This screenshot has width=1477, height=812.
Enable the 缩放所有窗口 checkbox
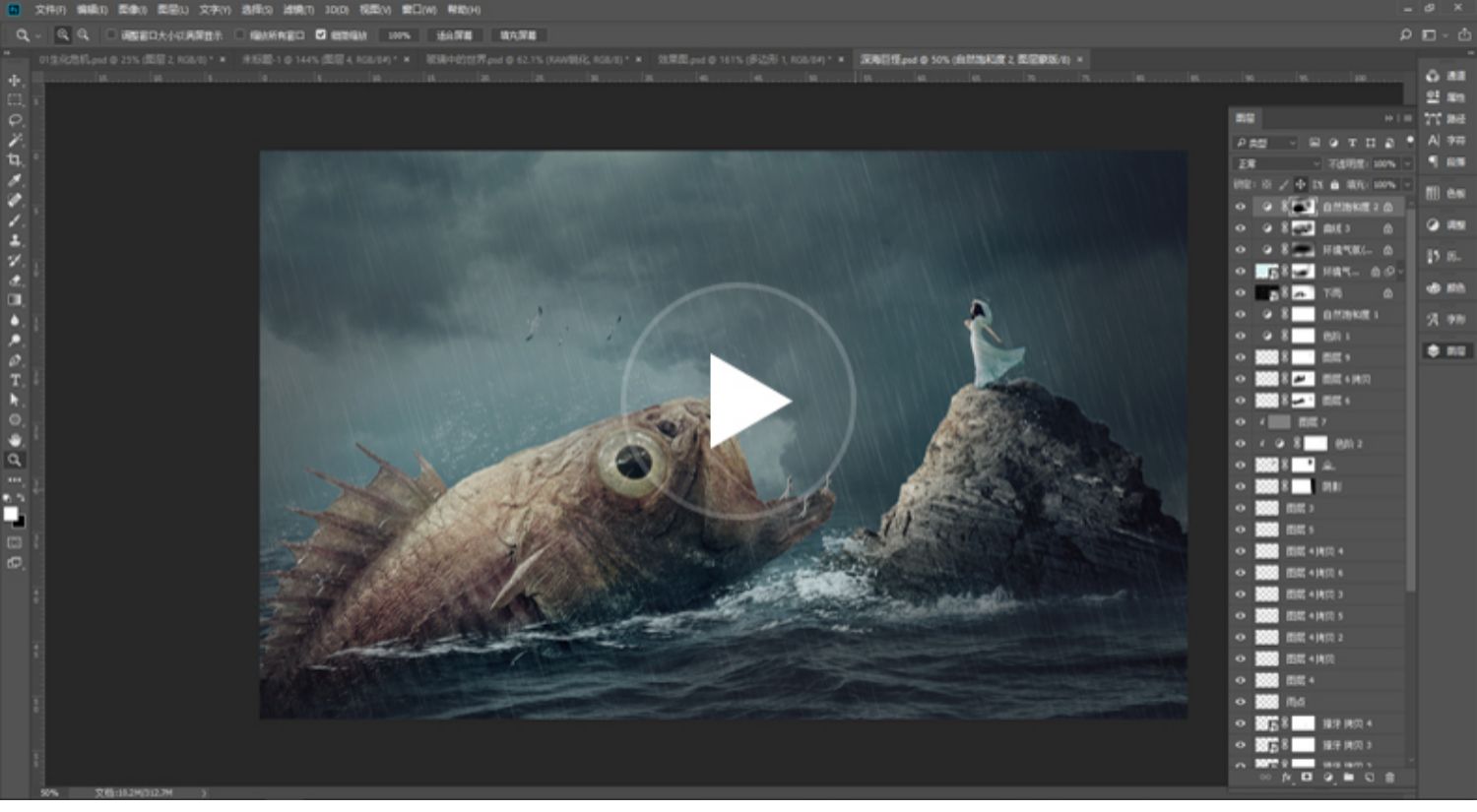240,35
